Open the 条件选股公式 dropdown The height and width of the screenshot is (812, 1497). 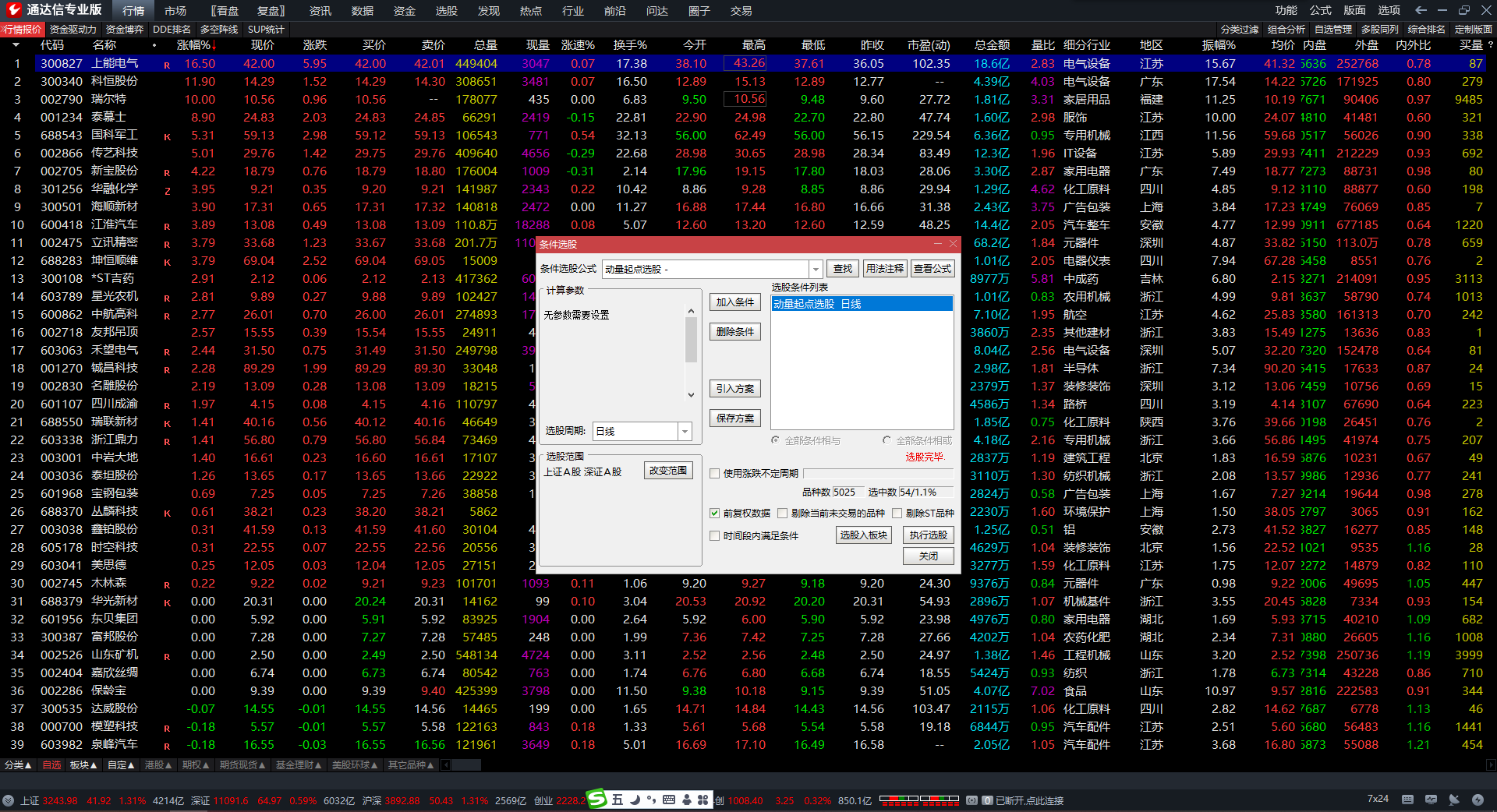tap(816, 269)
